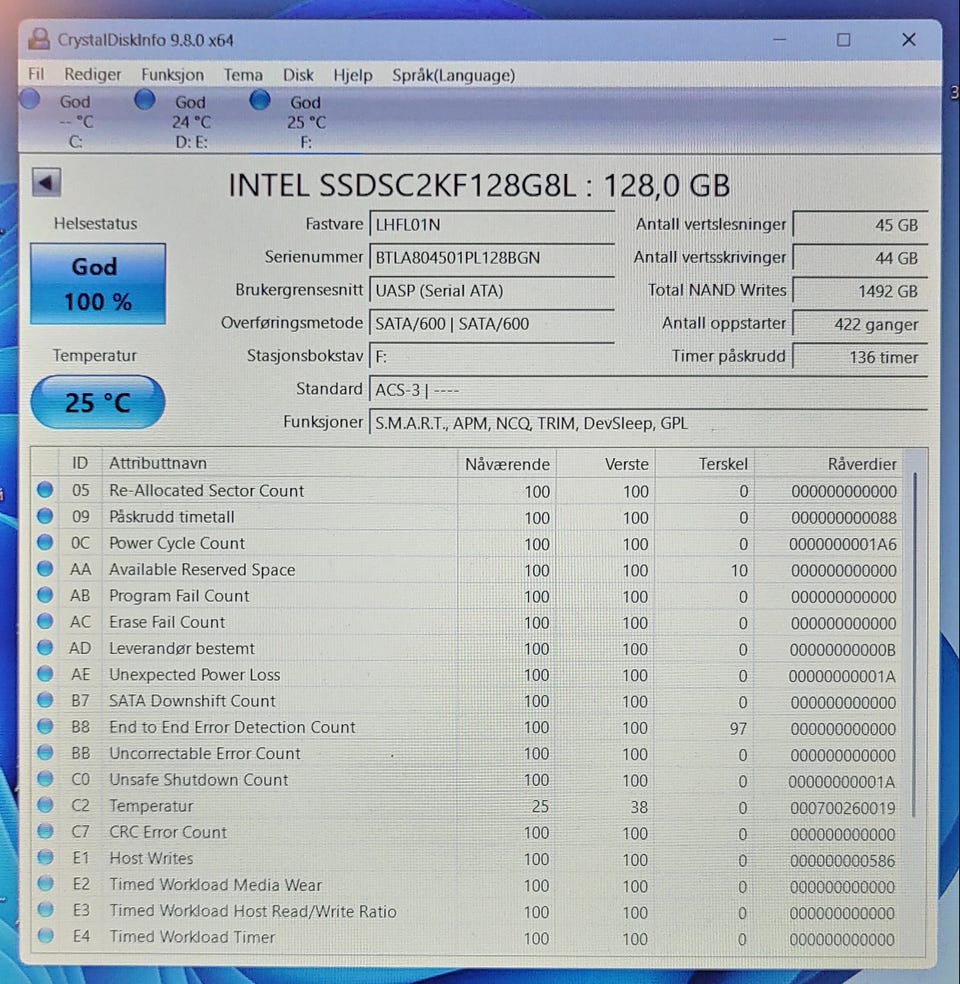960x984 pixels.
Task: Minimize the CrystalDiskInfo window
Action: point(779,40)
